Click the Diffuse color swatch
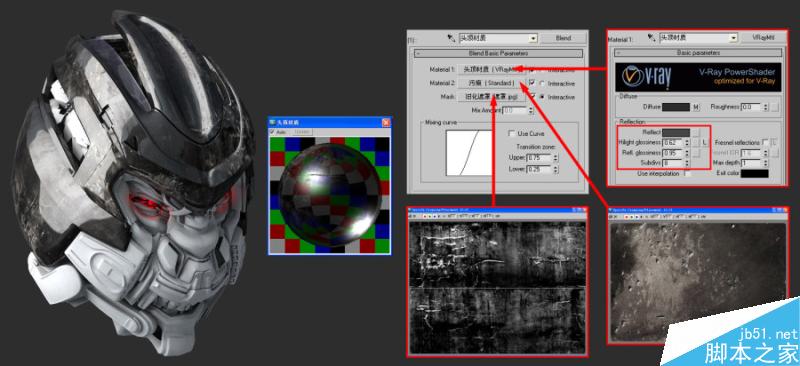The width and height of the screenshot is (800, 366). pyautogui.click(x=677, y=107)
